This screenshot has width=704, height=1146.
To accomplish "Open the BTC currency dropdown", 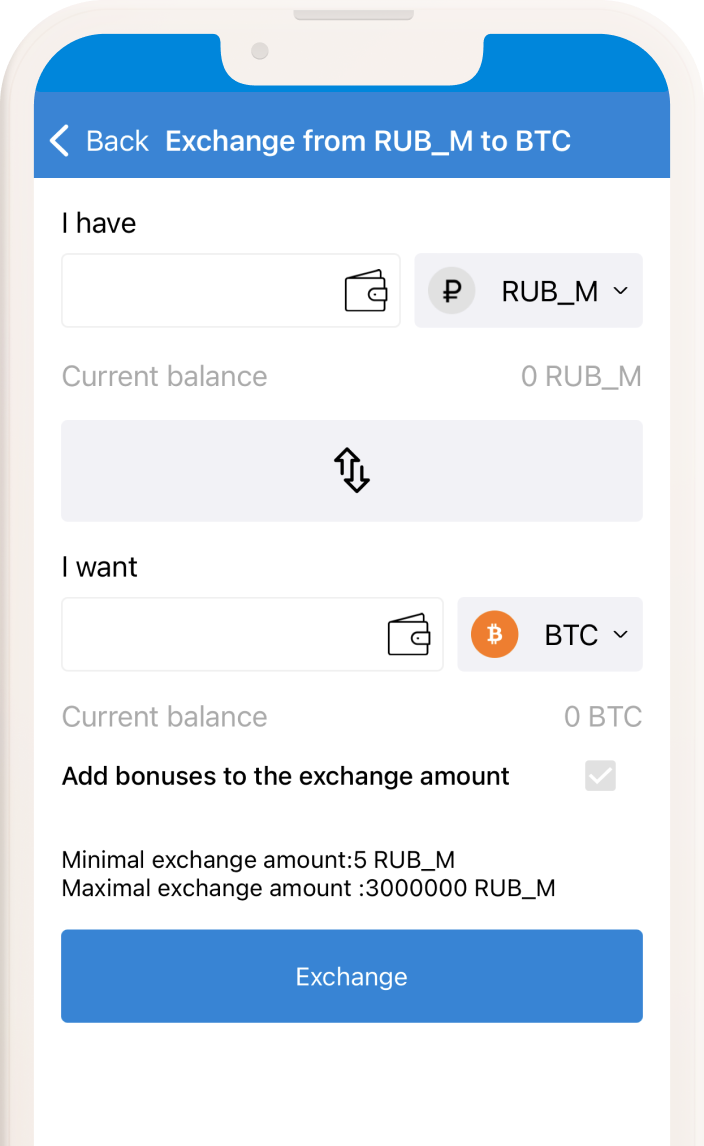I will [571, 635].
